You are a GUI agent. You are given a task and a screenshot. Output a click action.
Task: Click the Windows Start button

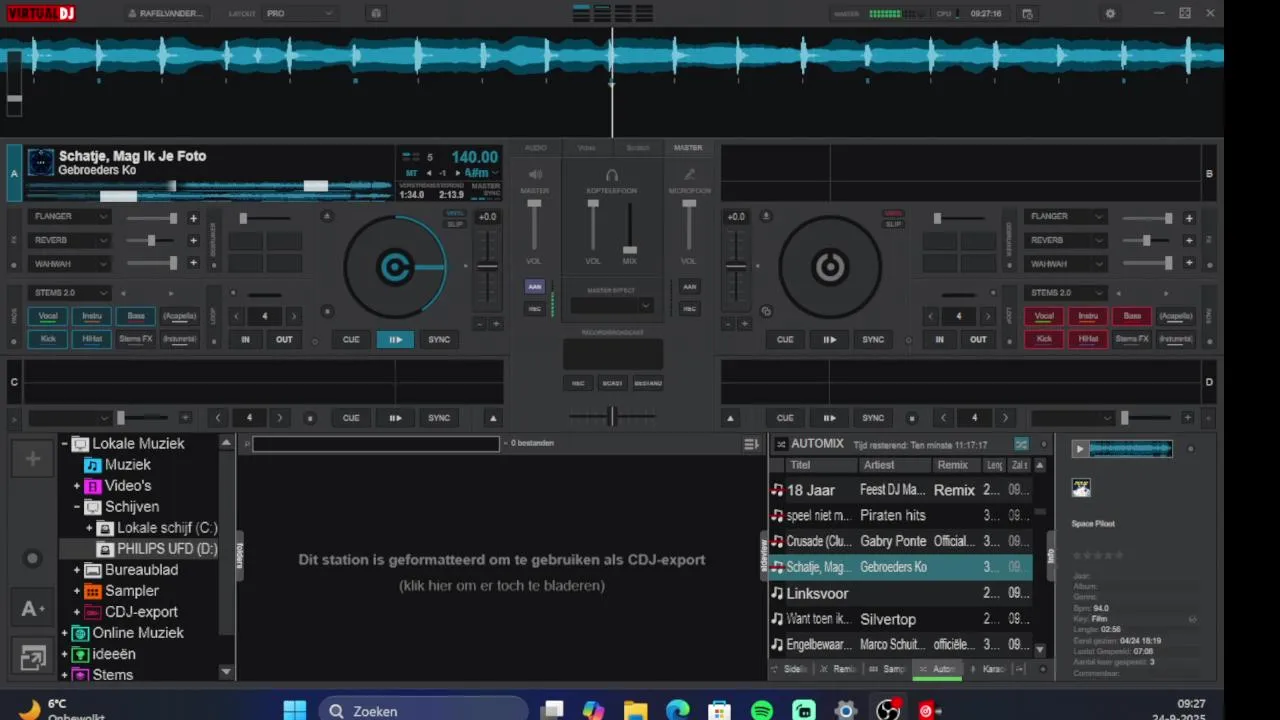[295, 710]
